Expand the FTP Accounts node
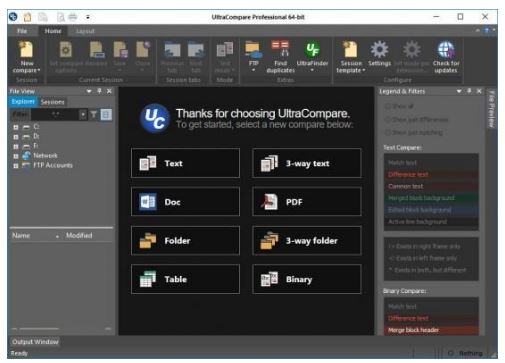The image size is (505, 363). coord(16,166)
